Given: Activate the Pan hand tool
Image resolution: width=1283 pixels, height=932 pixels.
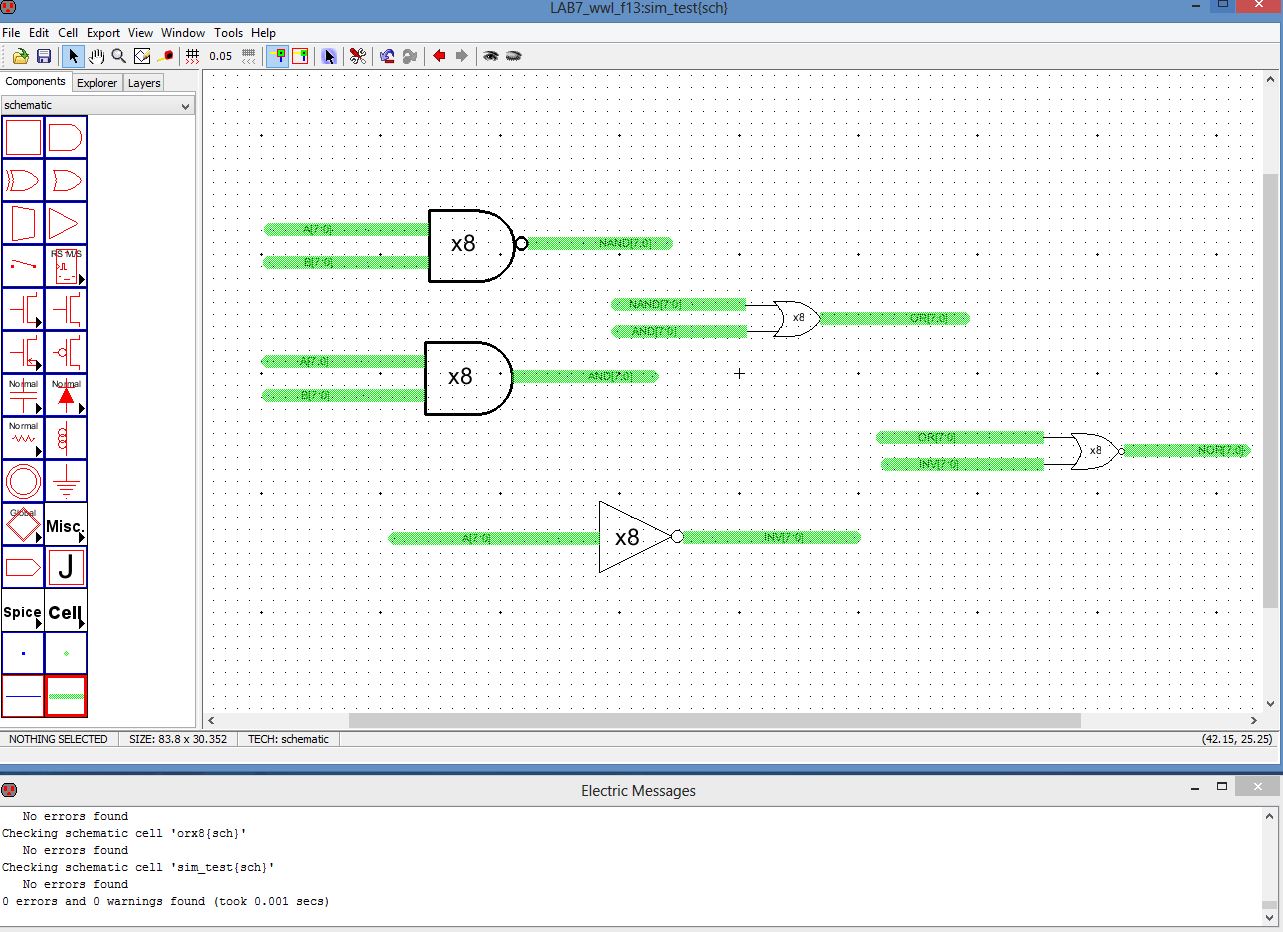Looking at the screenshot, I should point(97,56).
